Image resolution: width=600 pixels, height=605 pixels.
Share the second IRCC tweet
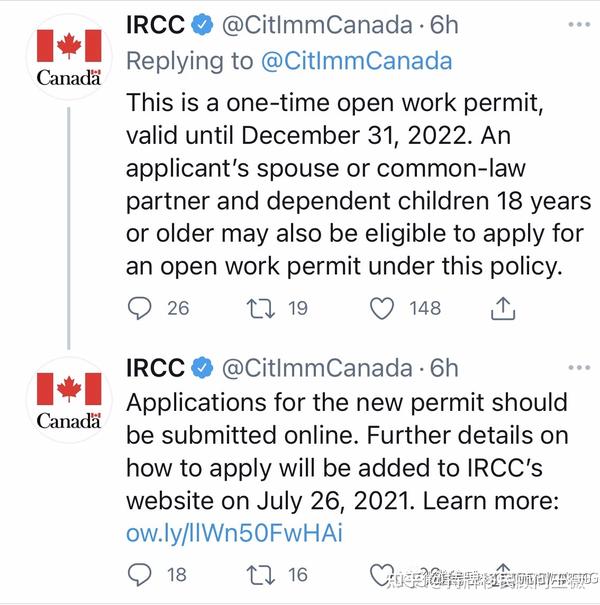pos(503,571)
